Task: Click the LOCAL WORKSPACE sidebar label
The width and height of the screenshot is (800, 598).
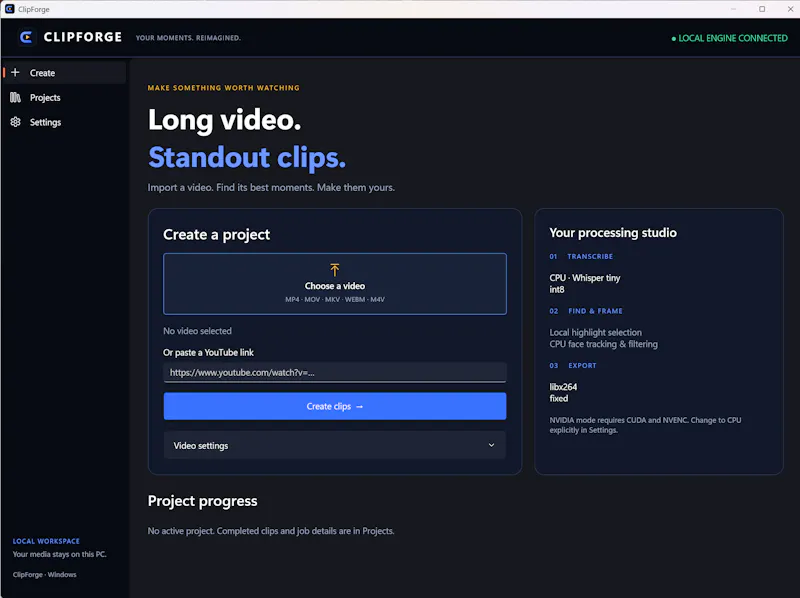Action: (x=46, y=541)
